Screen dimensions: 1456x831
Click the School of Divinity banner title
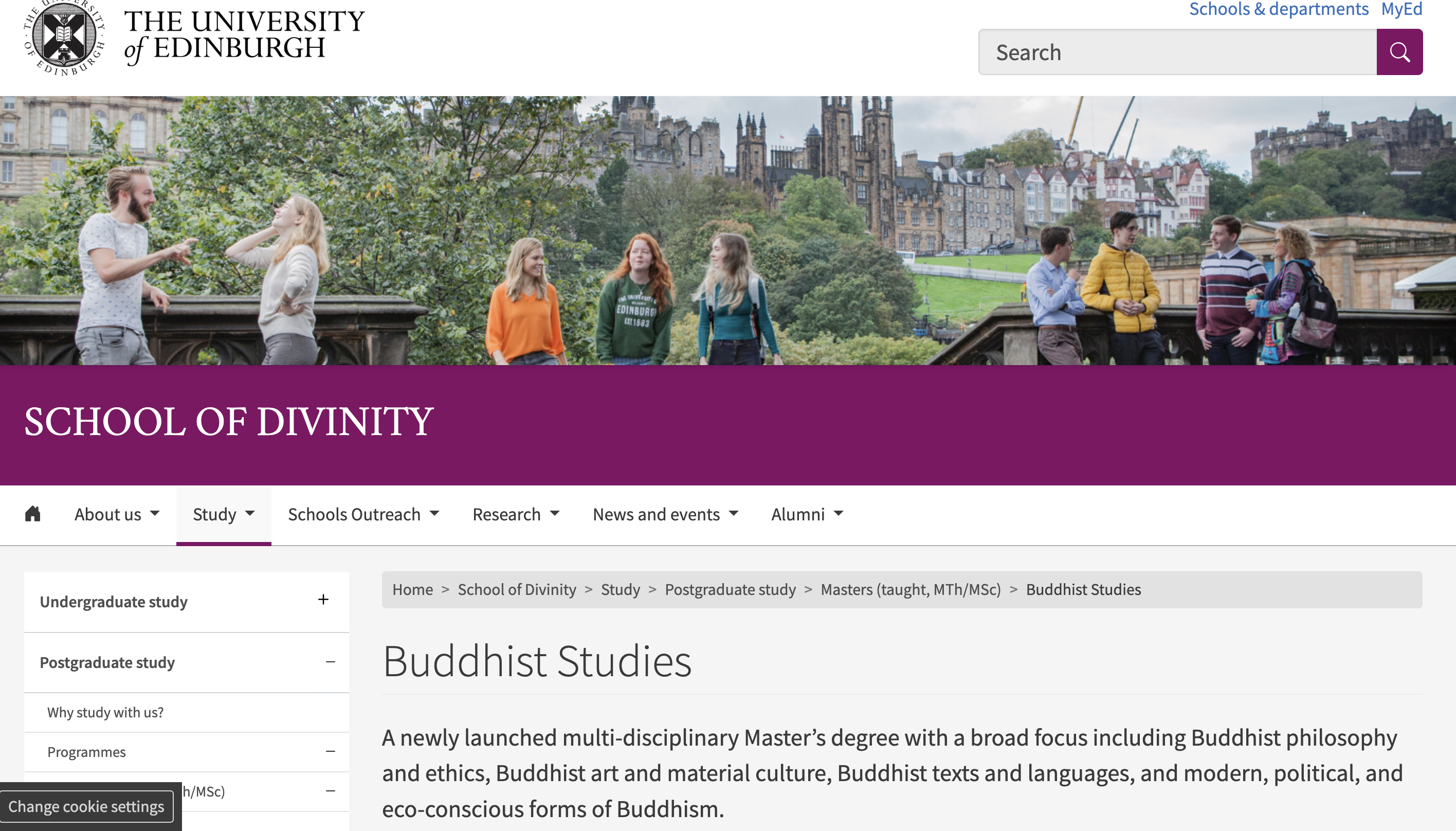pyautogui.click(x=229, y=422)
